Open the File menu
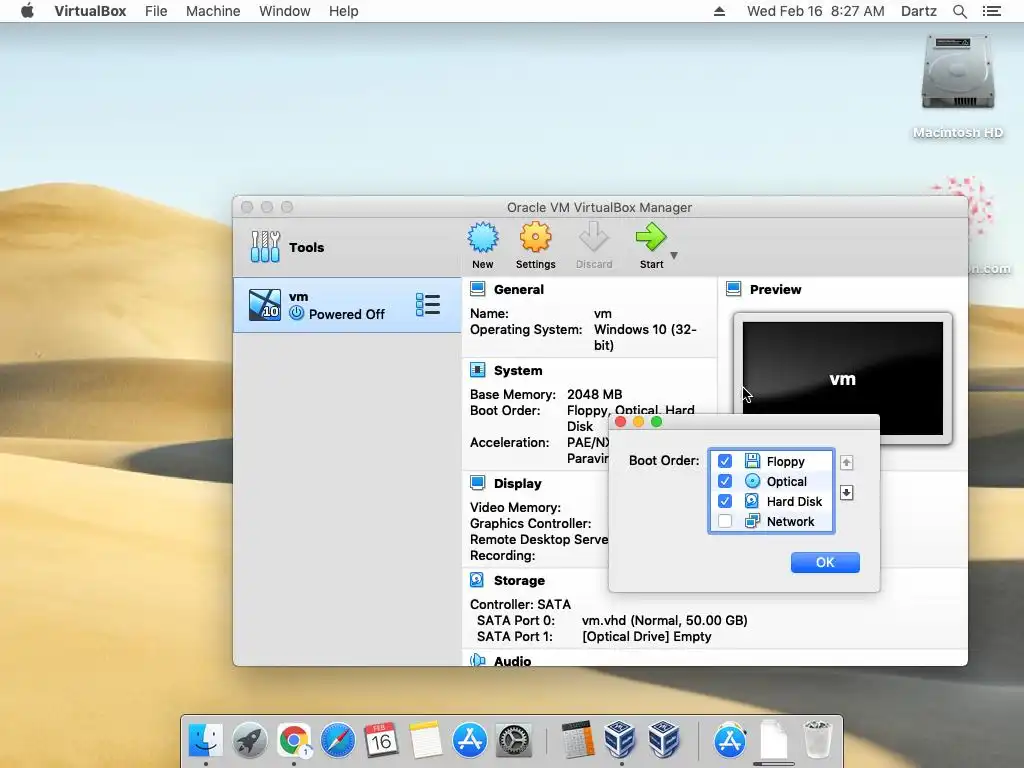Screen dimensions: 1024x768 [156, 11]
